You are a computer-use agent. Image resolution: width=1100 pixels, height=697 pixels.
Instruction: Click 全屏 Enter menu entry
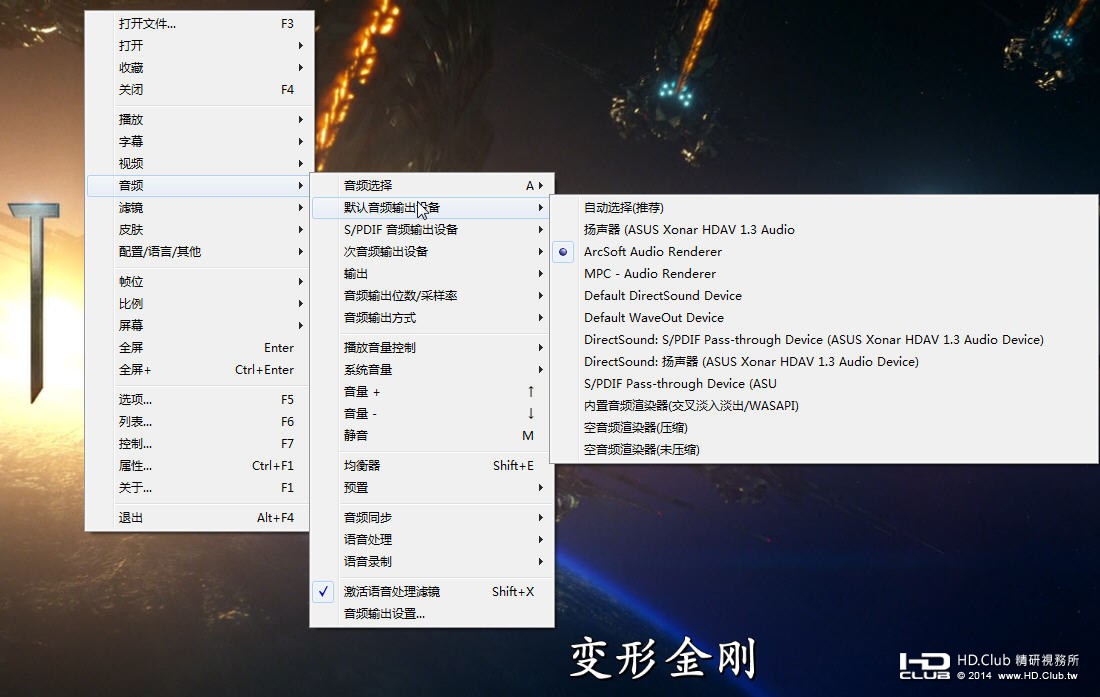tap(199, 348)
